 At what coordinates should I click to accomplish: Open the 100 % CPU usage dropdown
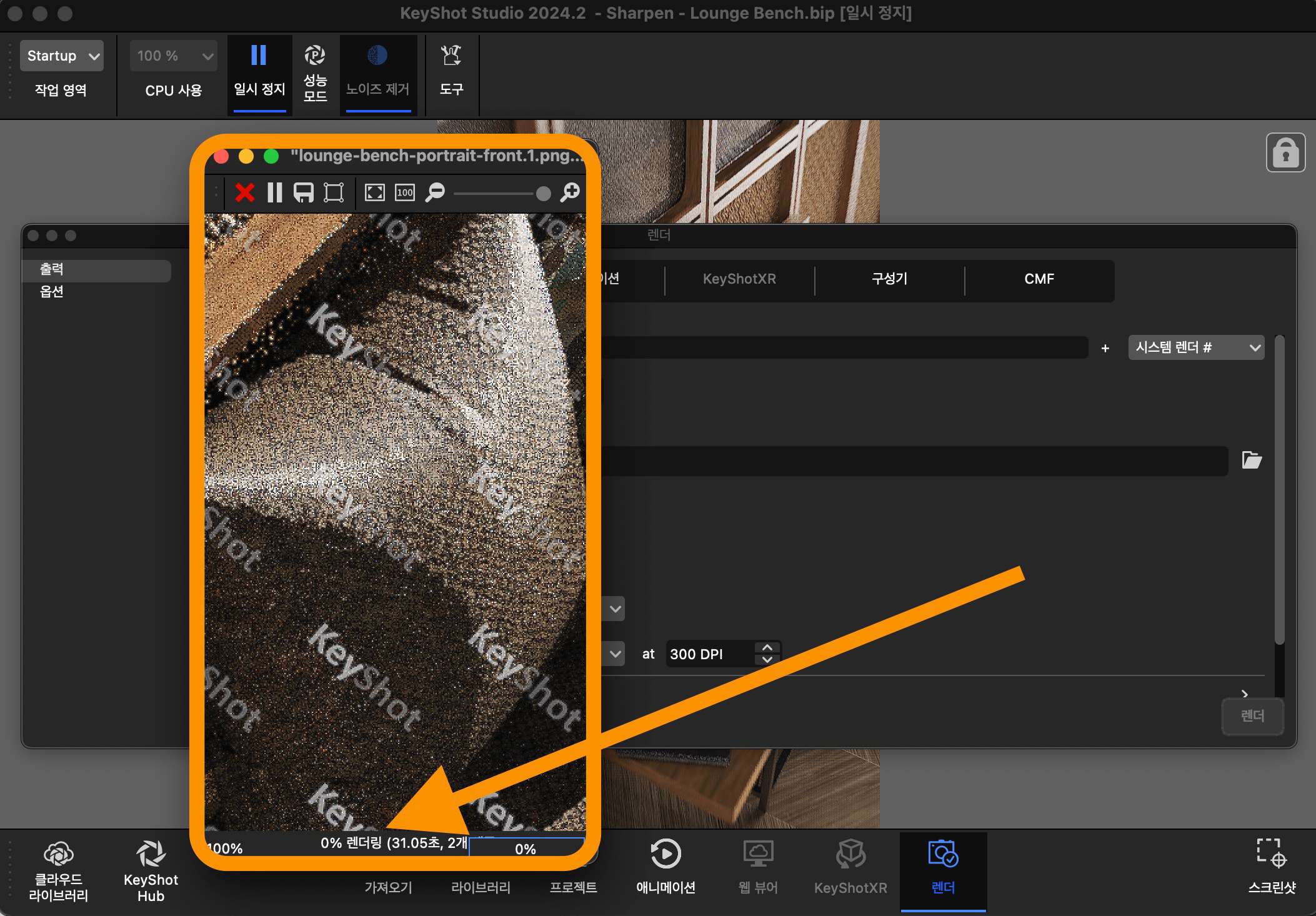point(173,56)
